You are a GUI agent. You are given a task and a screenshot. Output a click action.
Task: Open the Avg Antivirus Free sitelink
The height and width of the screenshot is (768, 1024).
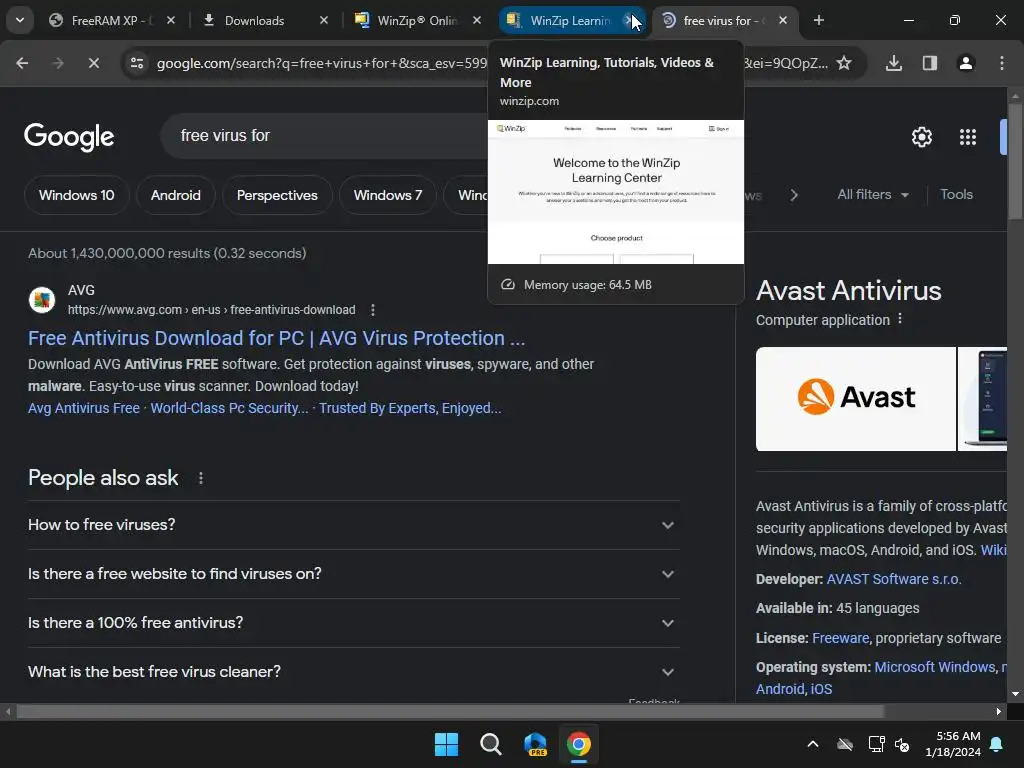pyautogui.click(x=84, y=408)
